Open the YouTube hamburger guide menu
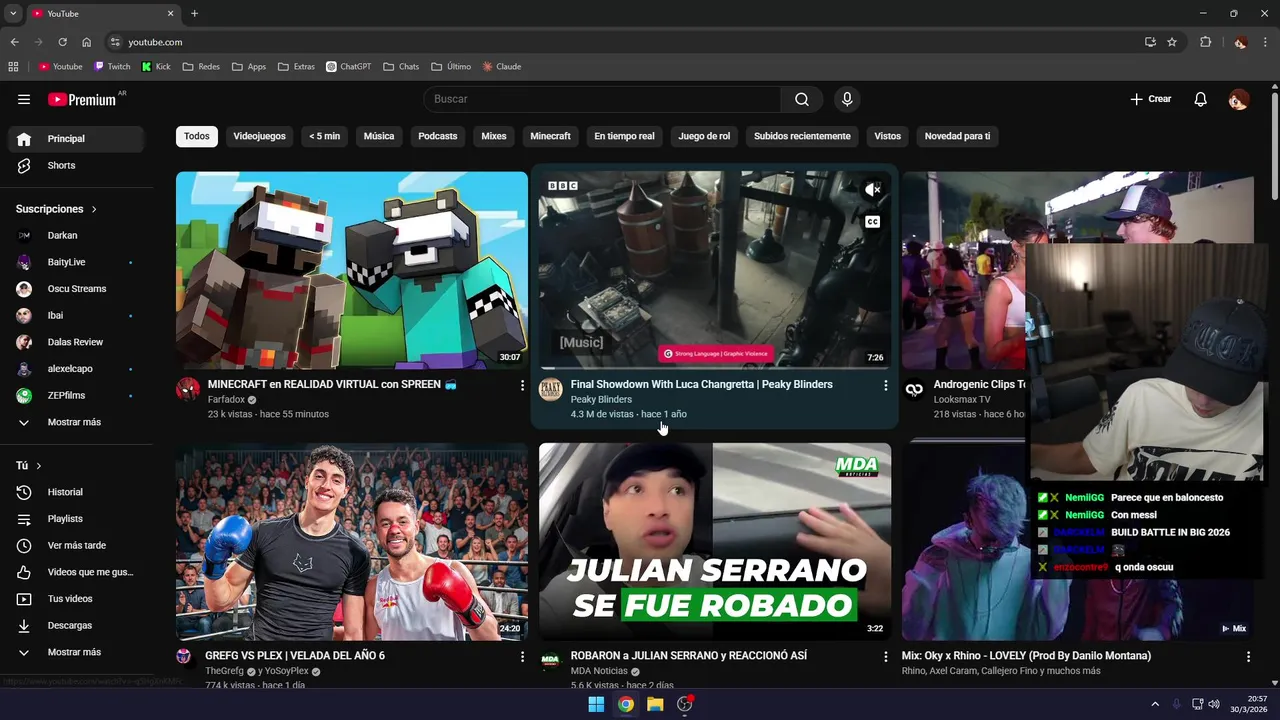 point(24,99)
